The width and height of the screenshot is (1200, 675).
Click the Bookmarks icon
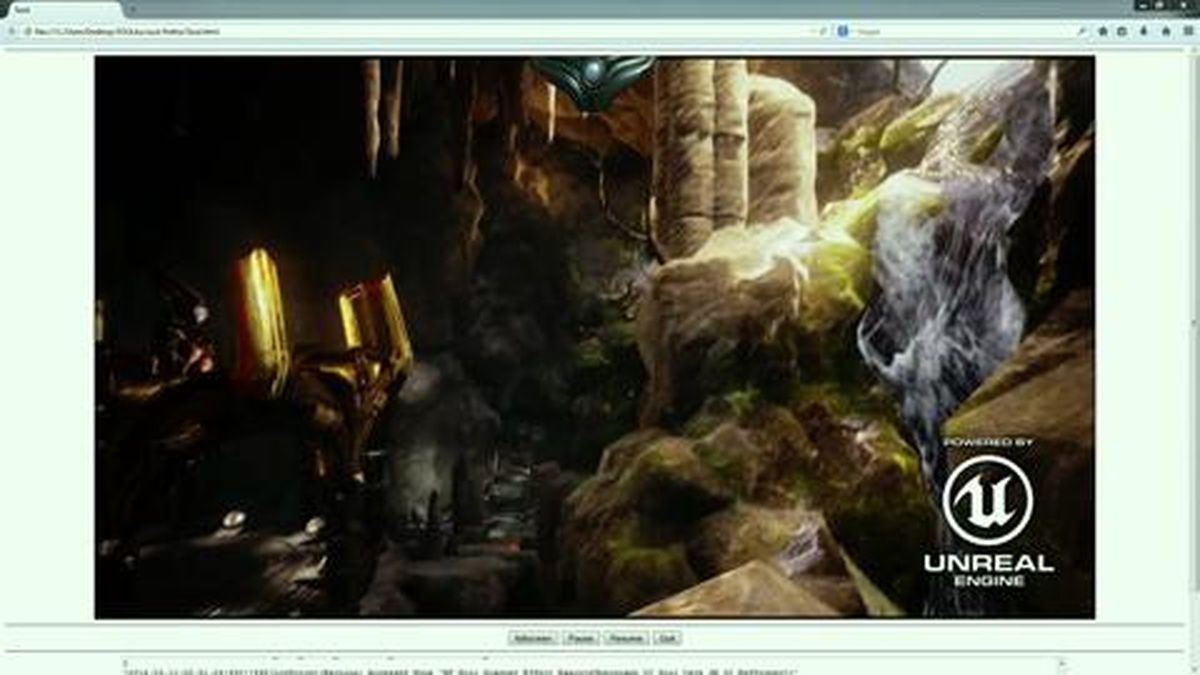[1122, 31]
